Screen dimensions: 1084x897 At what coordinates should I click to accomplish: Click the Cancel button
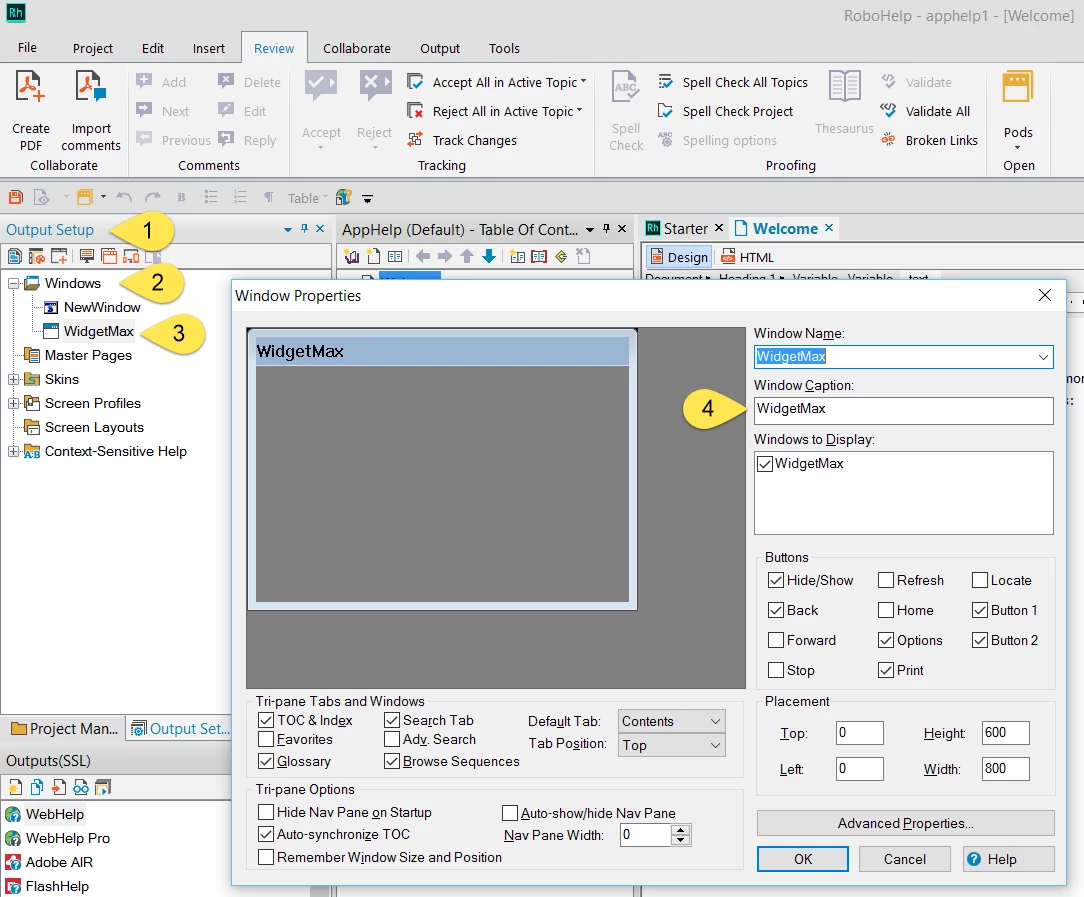tap(904, 859)
